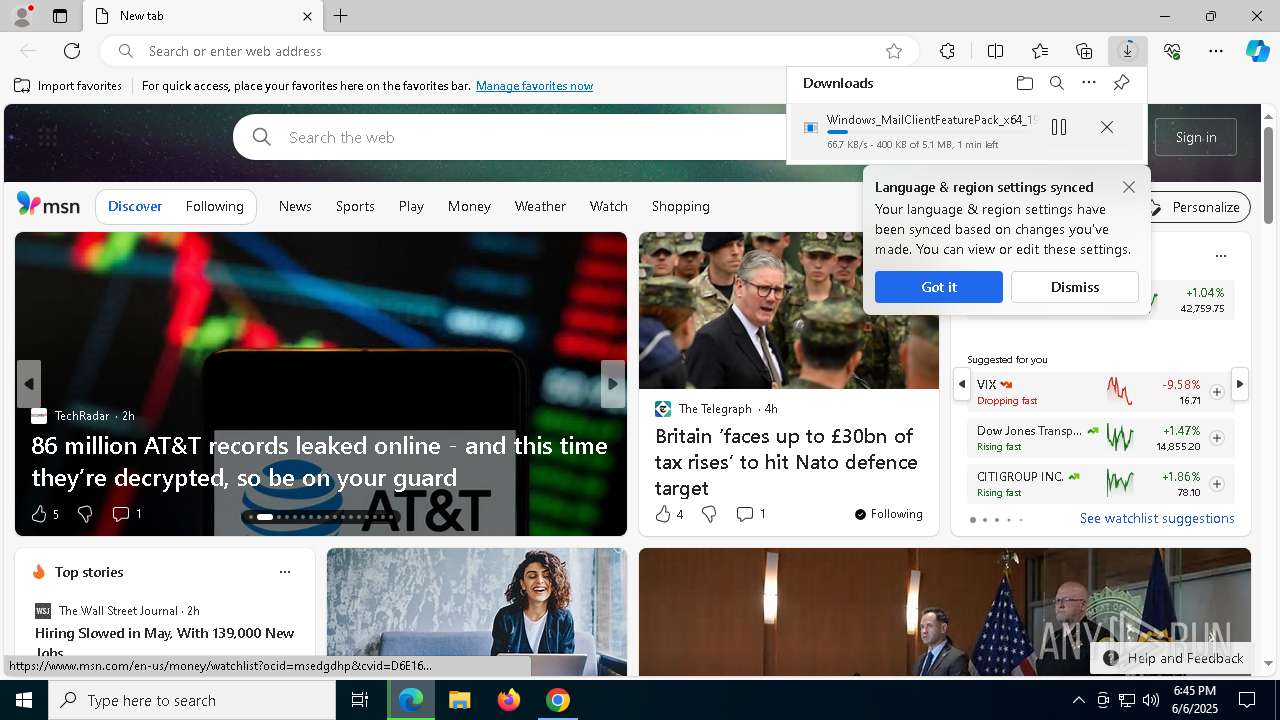
Task: Go to previous carousel story arrow
Action: click(x=29, y=384)
